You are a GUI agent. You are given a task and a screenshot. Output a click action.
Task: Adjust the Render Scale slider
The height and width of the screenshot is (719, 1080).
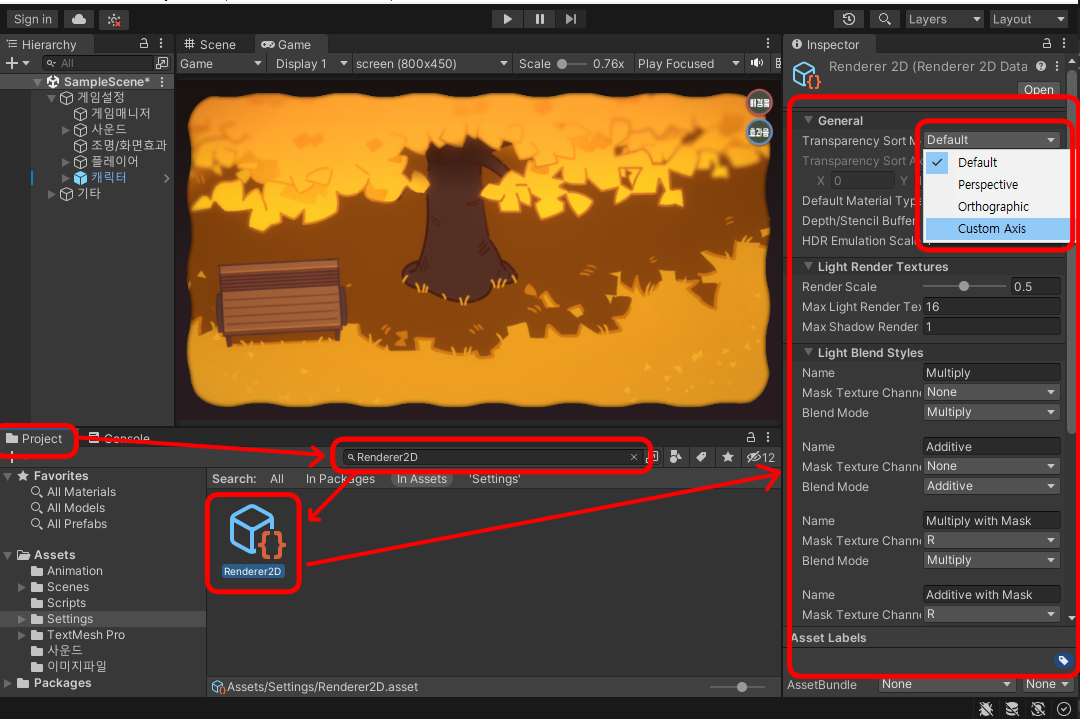[964, 286]
